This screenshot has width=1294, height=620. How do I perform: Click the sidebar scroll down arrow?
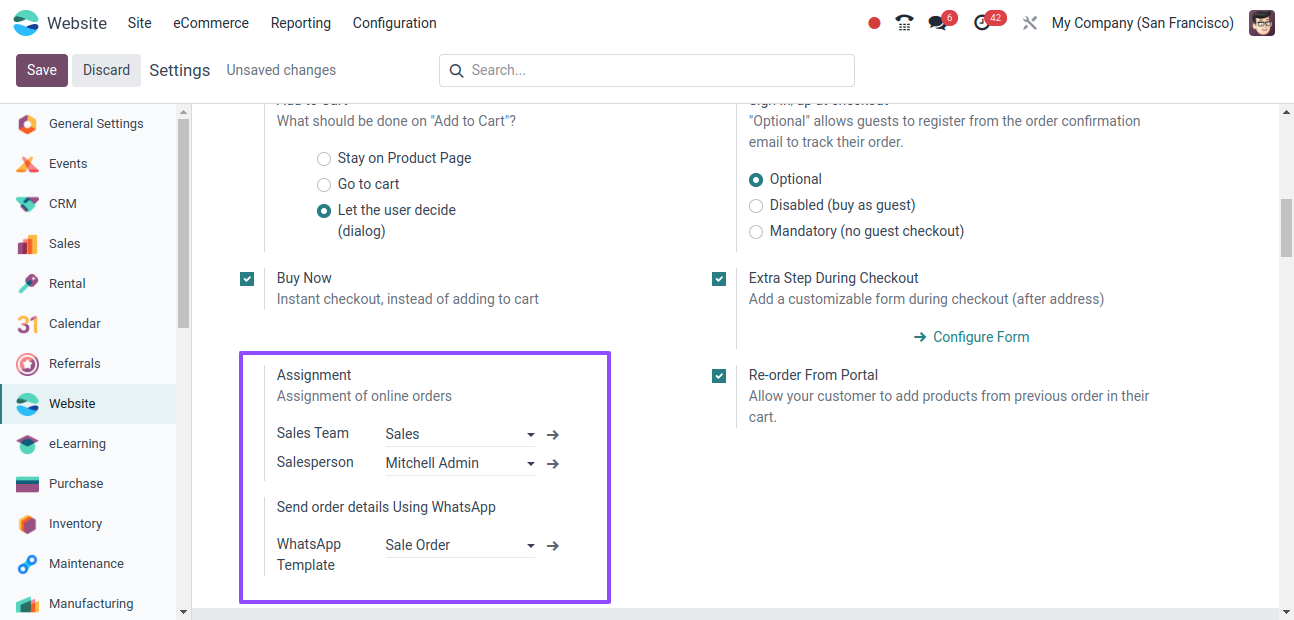point(183,611)
